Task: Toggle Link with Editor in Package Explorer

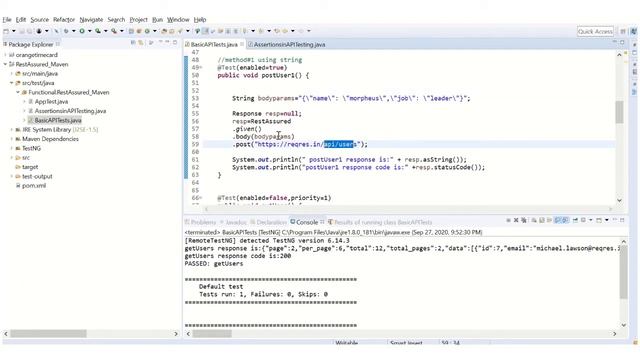Action: (141, 42)
